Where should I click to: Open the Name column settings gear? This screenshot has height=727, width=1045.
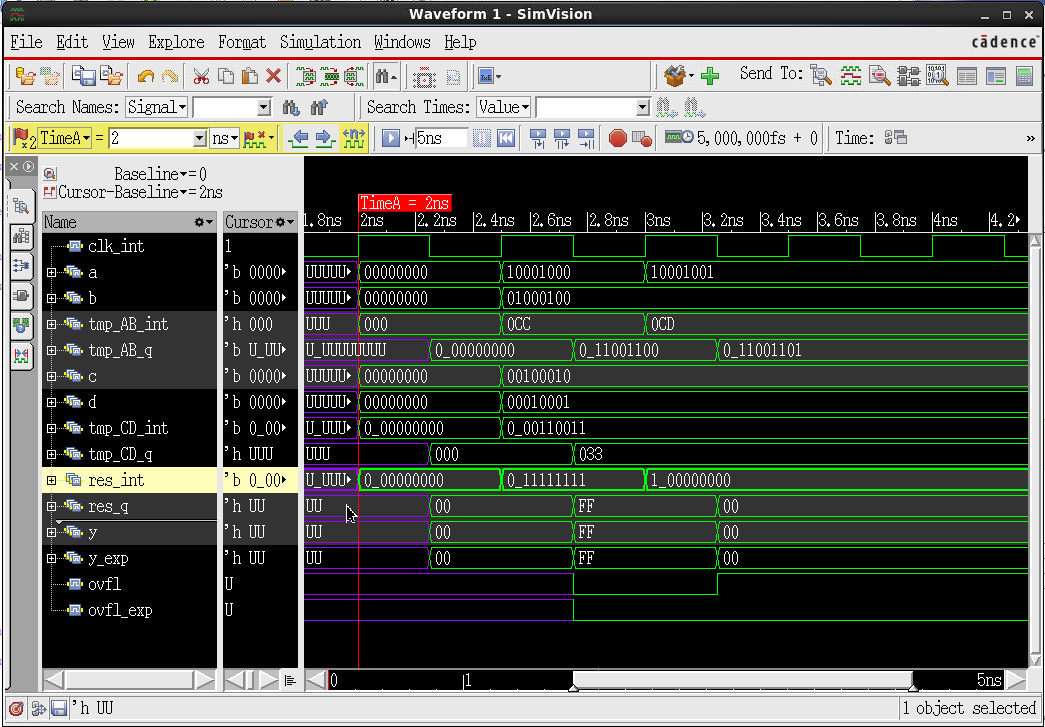click(203, 222)
